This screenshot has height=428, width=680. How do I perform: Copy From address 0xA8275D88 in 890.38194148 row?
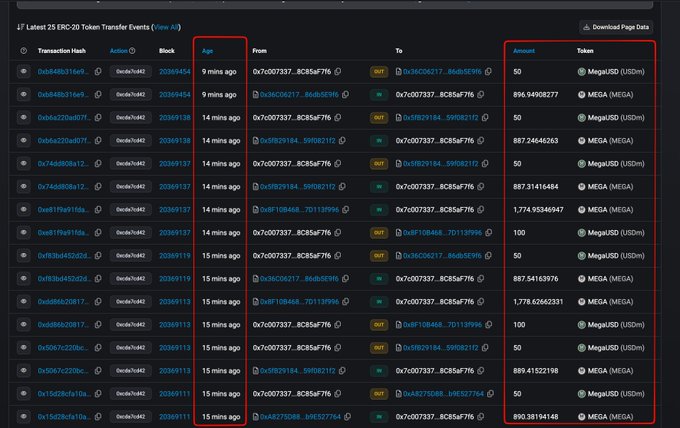click(x=347, y=417)
